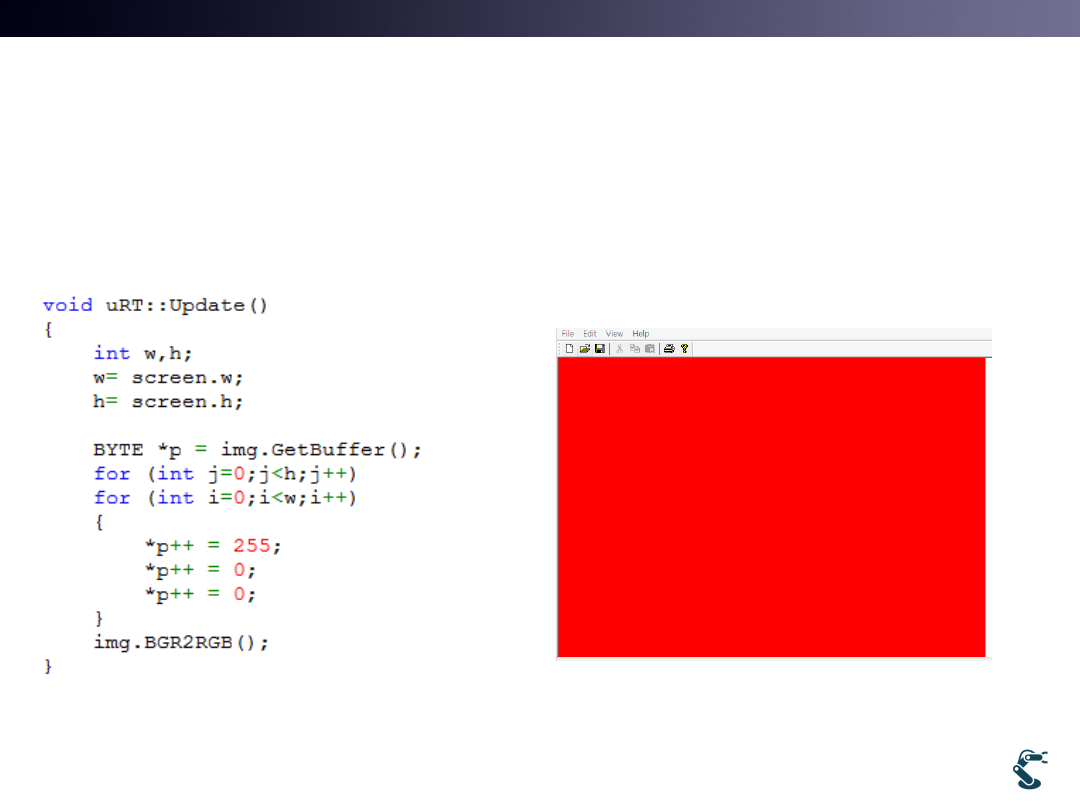This screenshot has width=1080, height=810.
Task: Open the File menu
Action: tap(568, 333)
